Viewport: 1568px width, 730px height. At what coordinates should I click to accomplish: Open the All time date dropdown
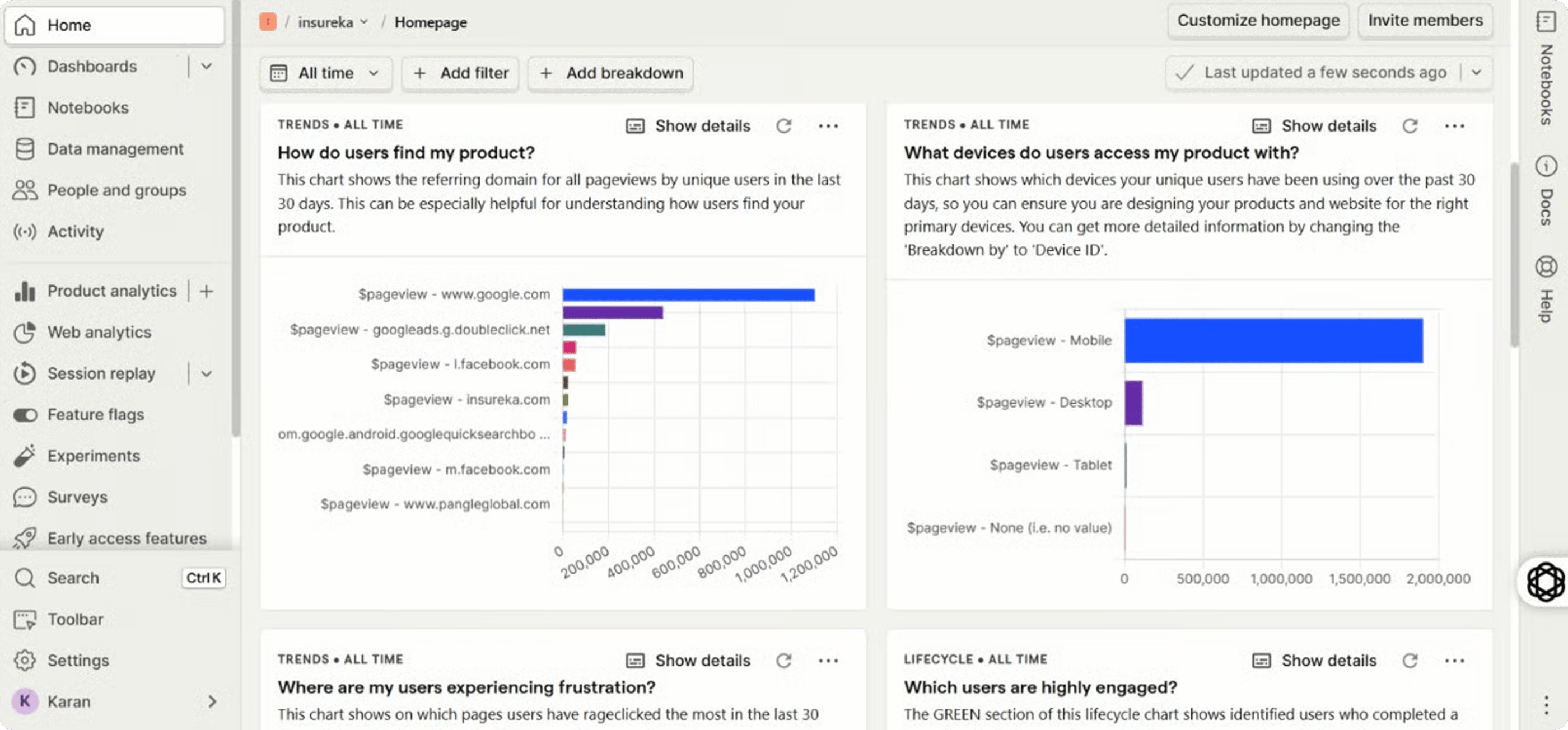click(326, 73)
